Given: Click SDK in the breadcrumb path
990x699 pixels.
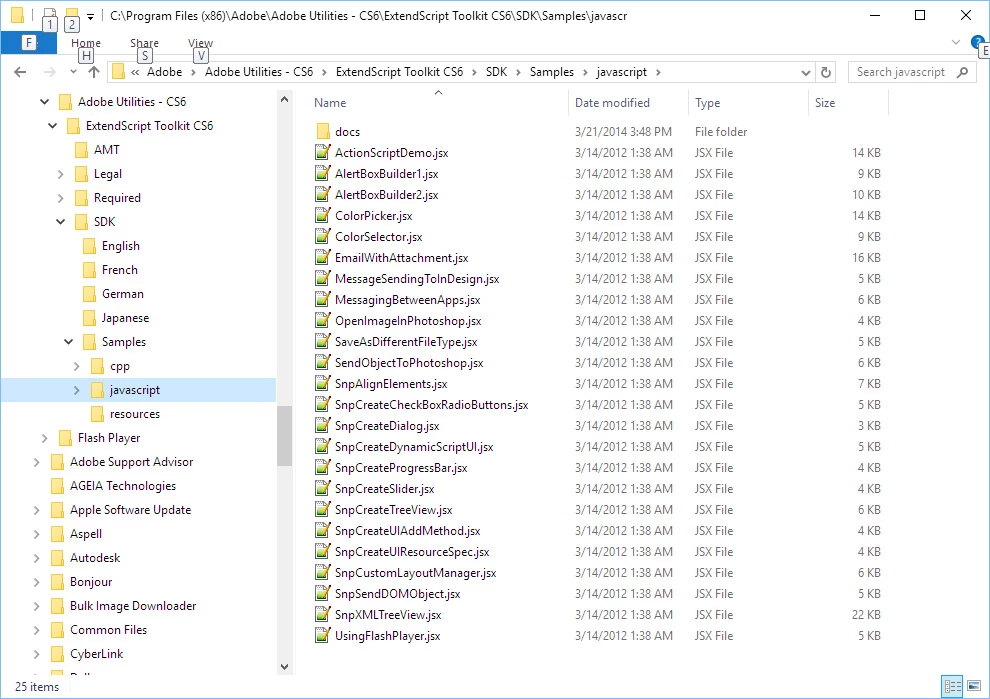Looking at the screenshot, I should [496, 72].
